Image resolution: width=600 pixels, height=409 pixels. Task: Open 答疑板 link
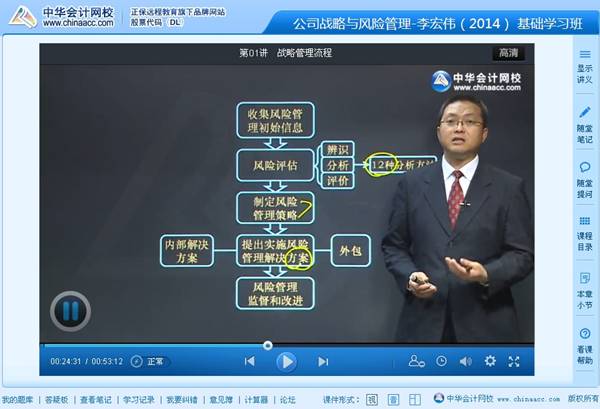click(x=57, y=400)
